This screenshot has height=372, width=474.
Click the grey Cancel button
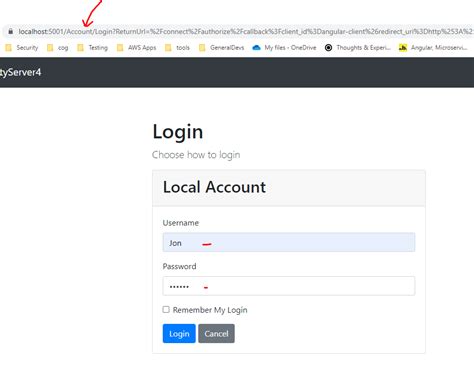pos(216,333)
